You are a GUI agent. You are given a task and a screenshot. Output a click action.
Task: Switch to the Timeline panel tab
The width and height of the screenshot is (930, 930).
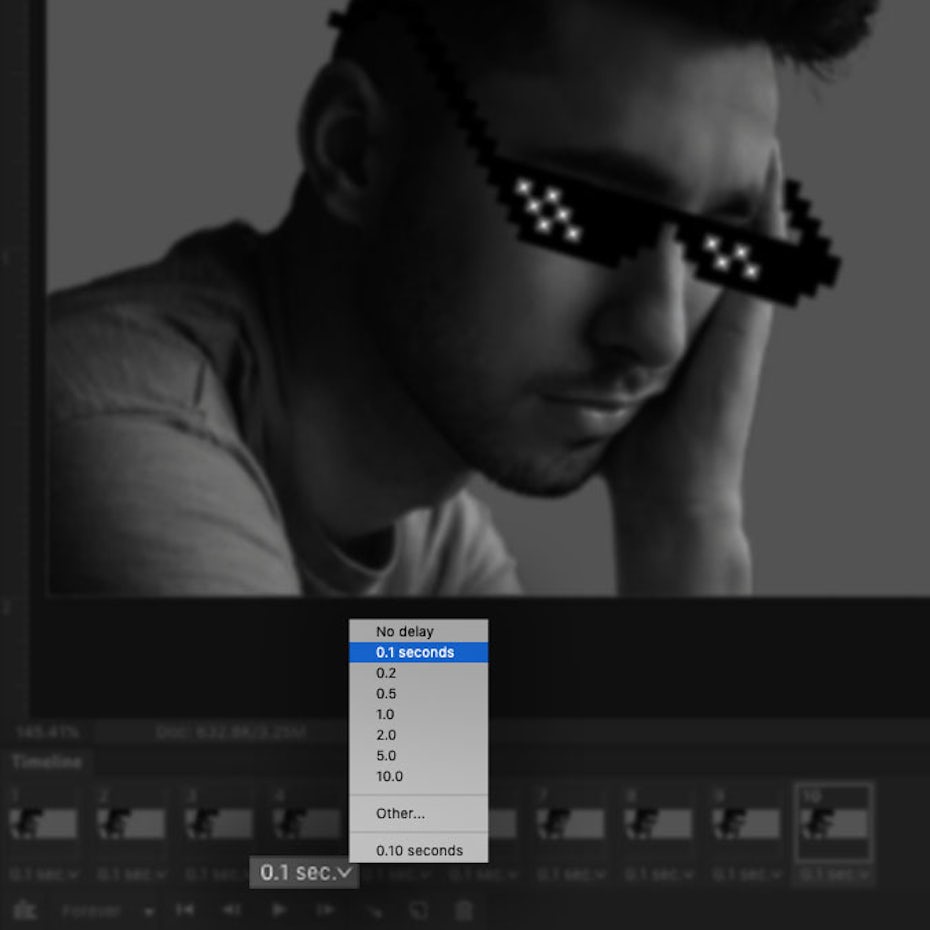click(x=46, y=762)
